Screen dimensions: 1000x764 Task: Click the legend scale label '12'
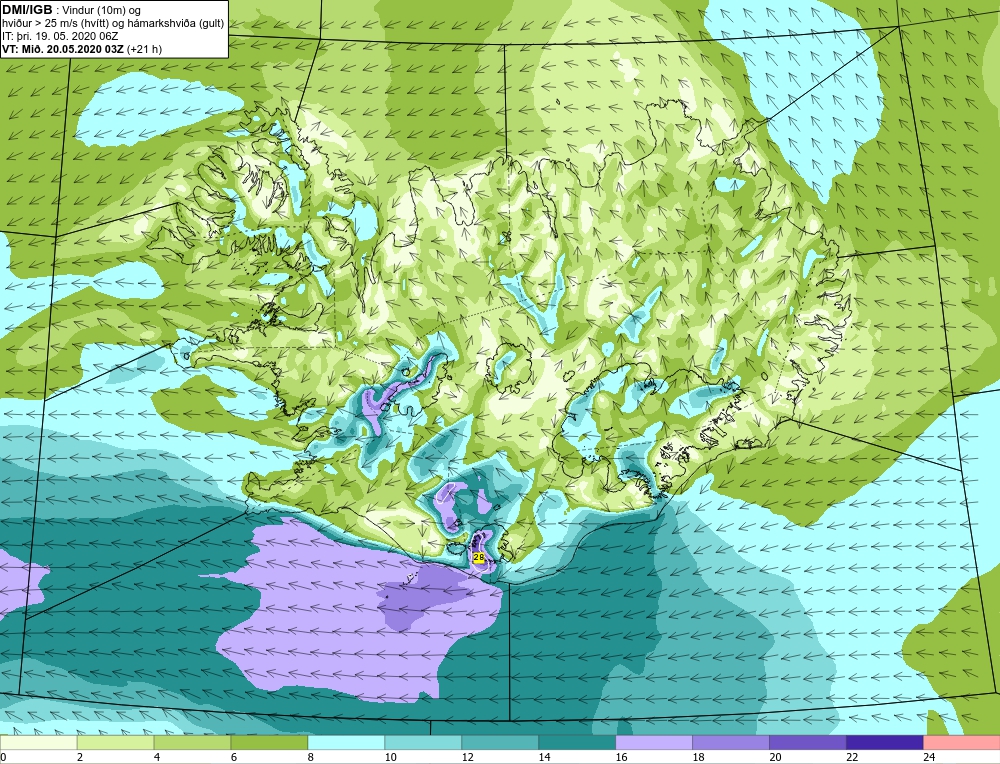pos(467,757)
